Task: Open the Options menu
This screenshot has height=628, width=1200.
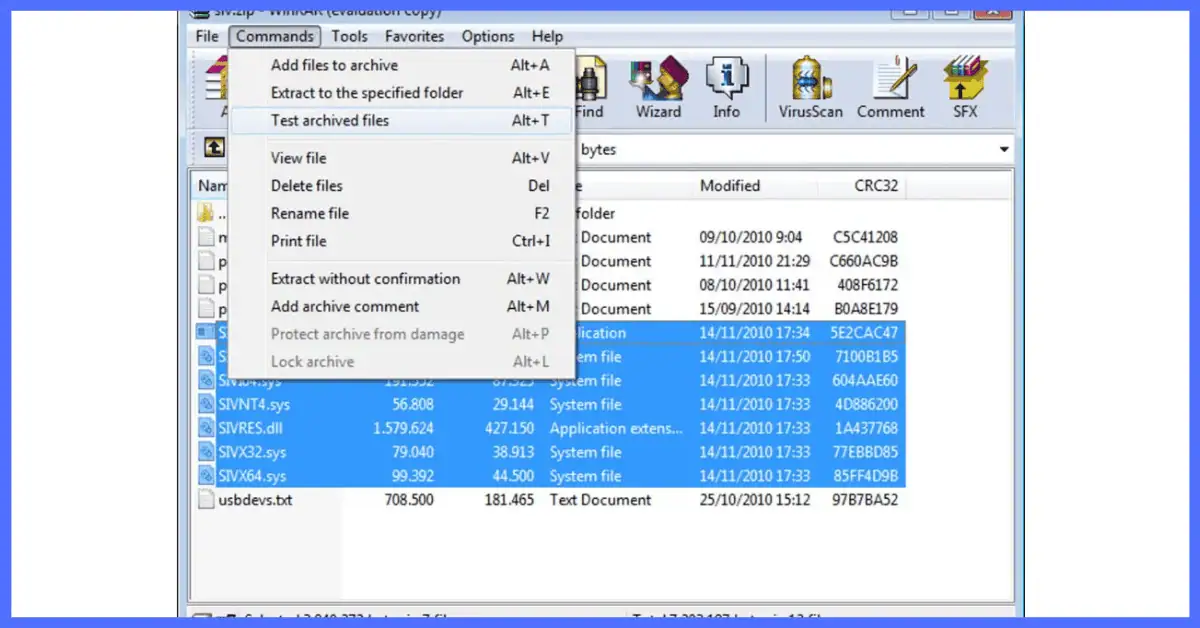Action: (x=488, y=36)
